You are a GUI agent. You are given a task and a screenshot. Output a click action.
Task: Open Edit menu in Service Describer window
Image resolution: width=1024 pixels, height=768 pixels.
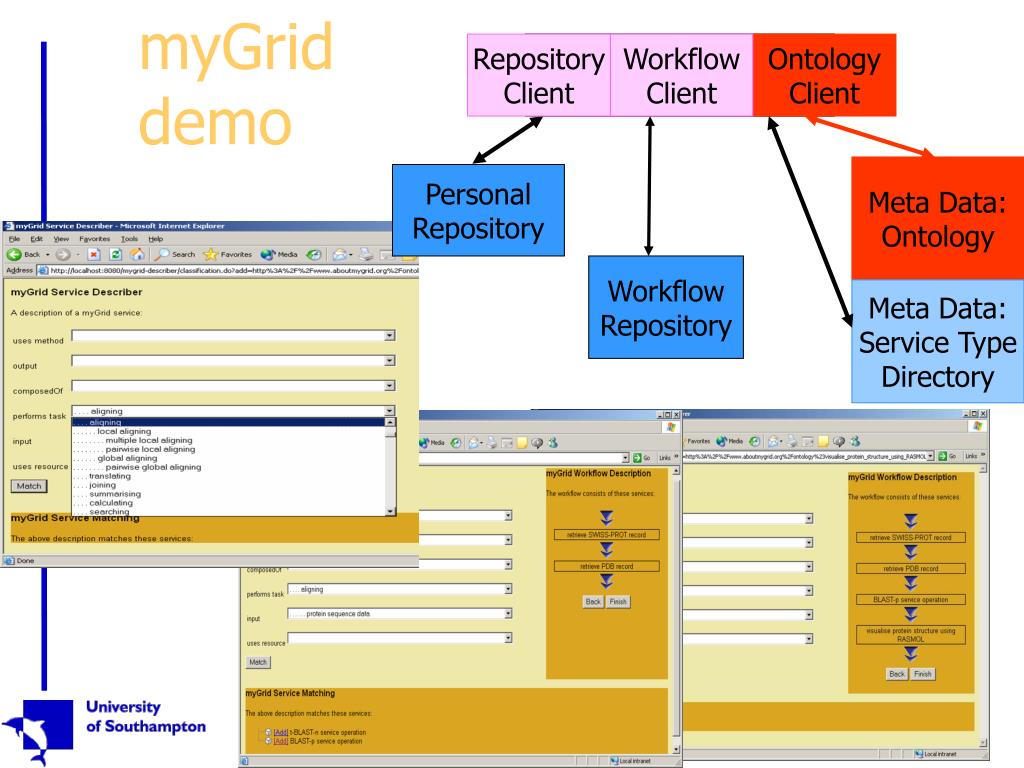[x=37, y=239]
